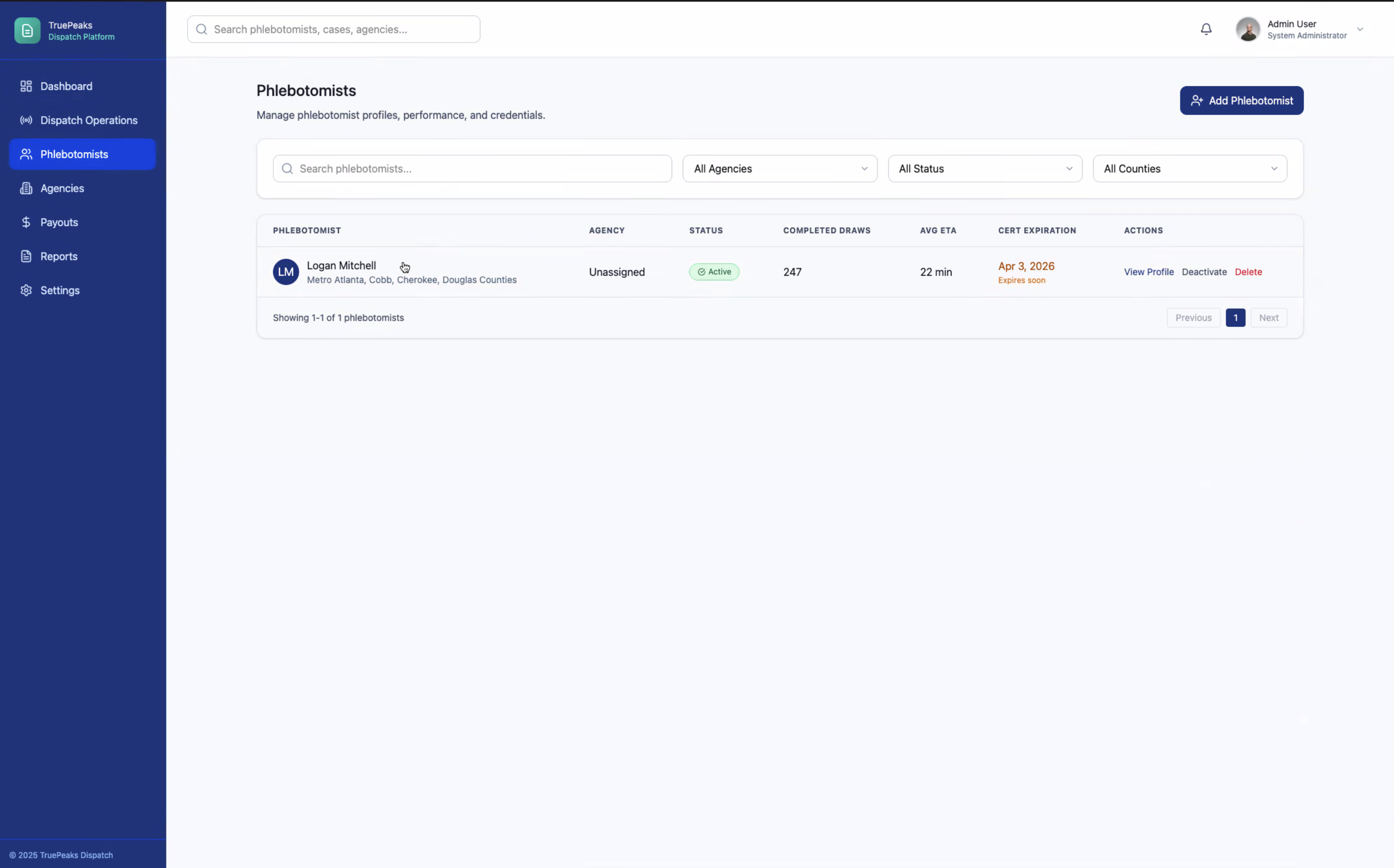Viewport: 1394px width, 868px height.
Task: Expand the All Agencies dropdown
Action: coord(779,169)
